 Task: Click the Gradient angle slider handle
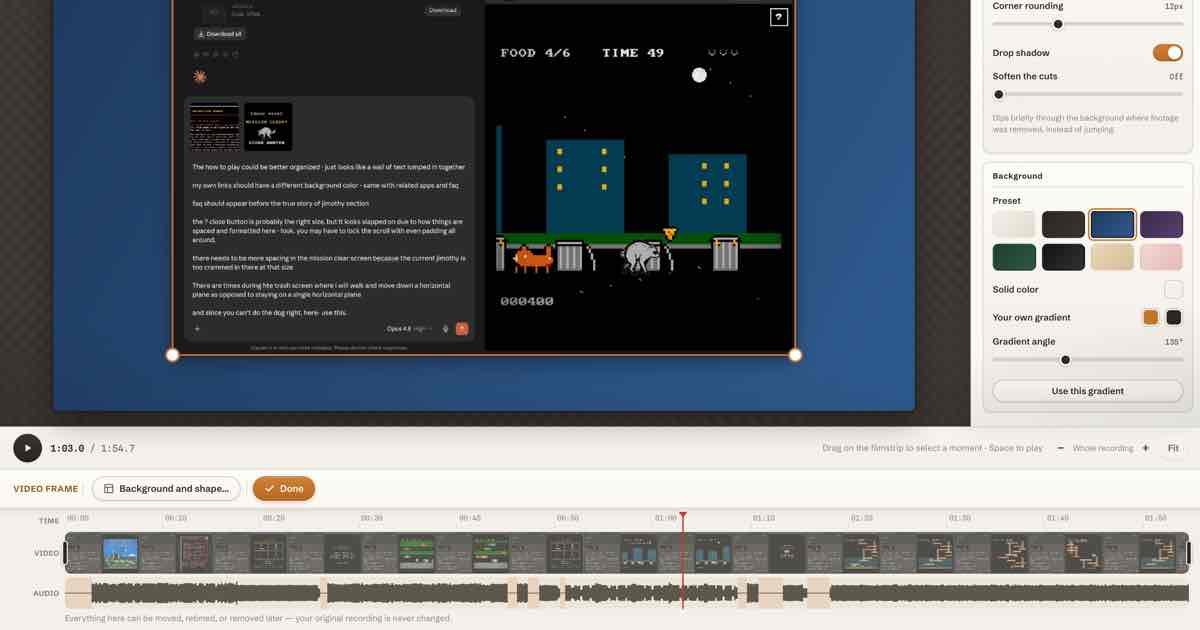click(1065, 360)
